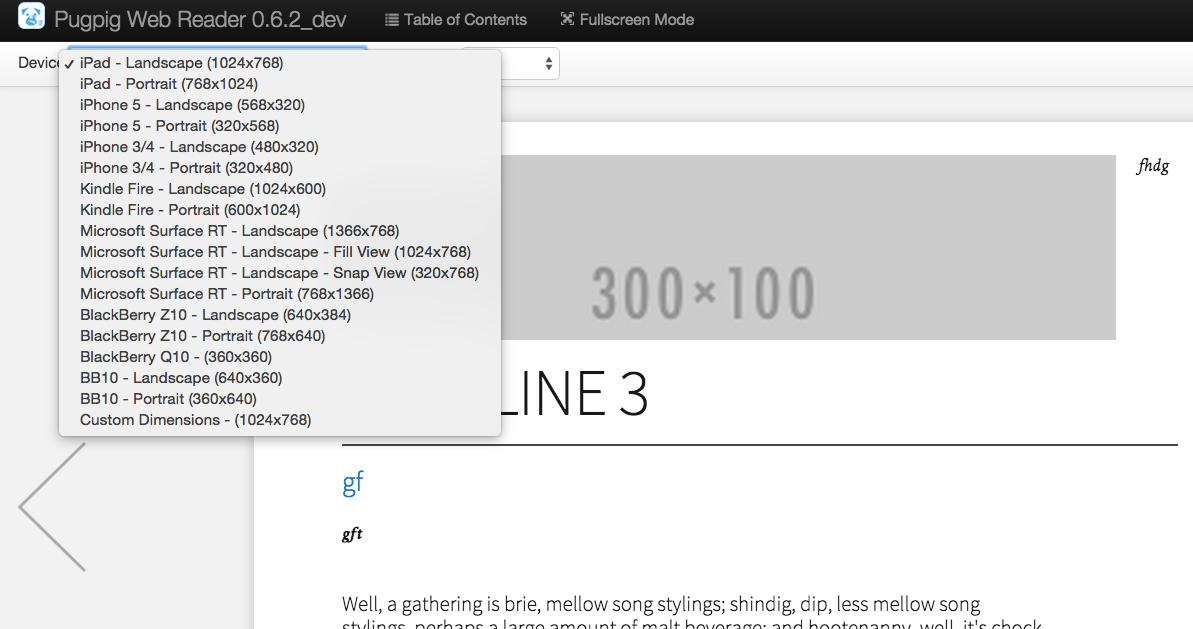Click the Pugpig logo icon
1193x629 pixels.
(x=31, y=16)
